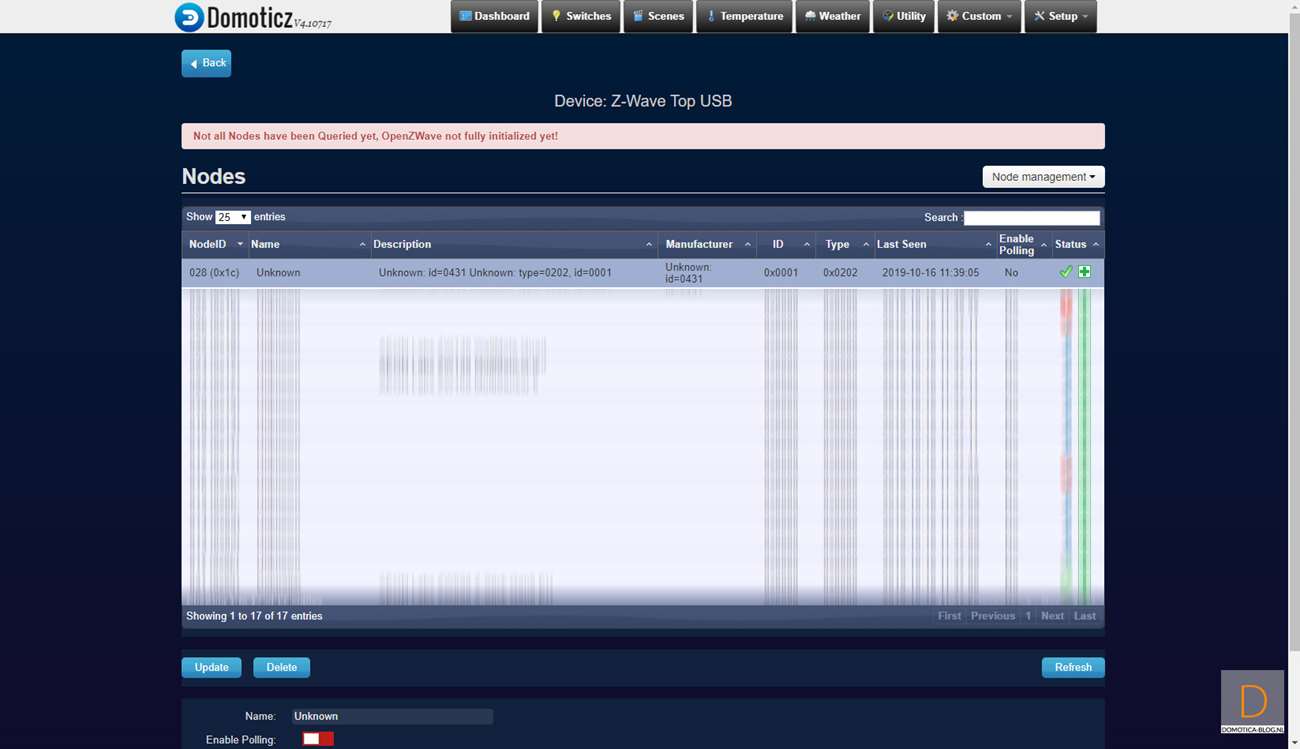Expand the Custom dropdown menu
Screen dimensions: 1300x749
click(x=979, y=16)
